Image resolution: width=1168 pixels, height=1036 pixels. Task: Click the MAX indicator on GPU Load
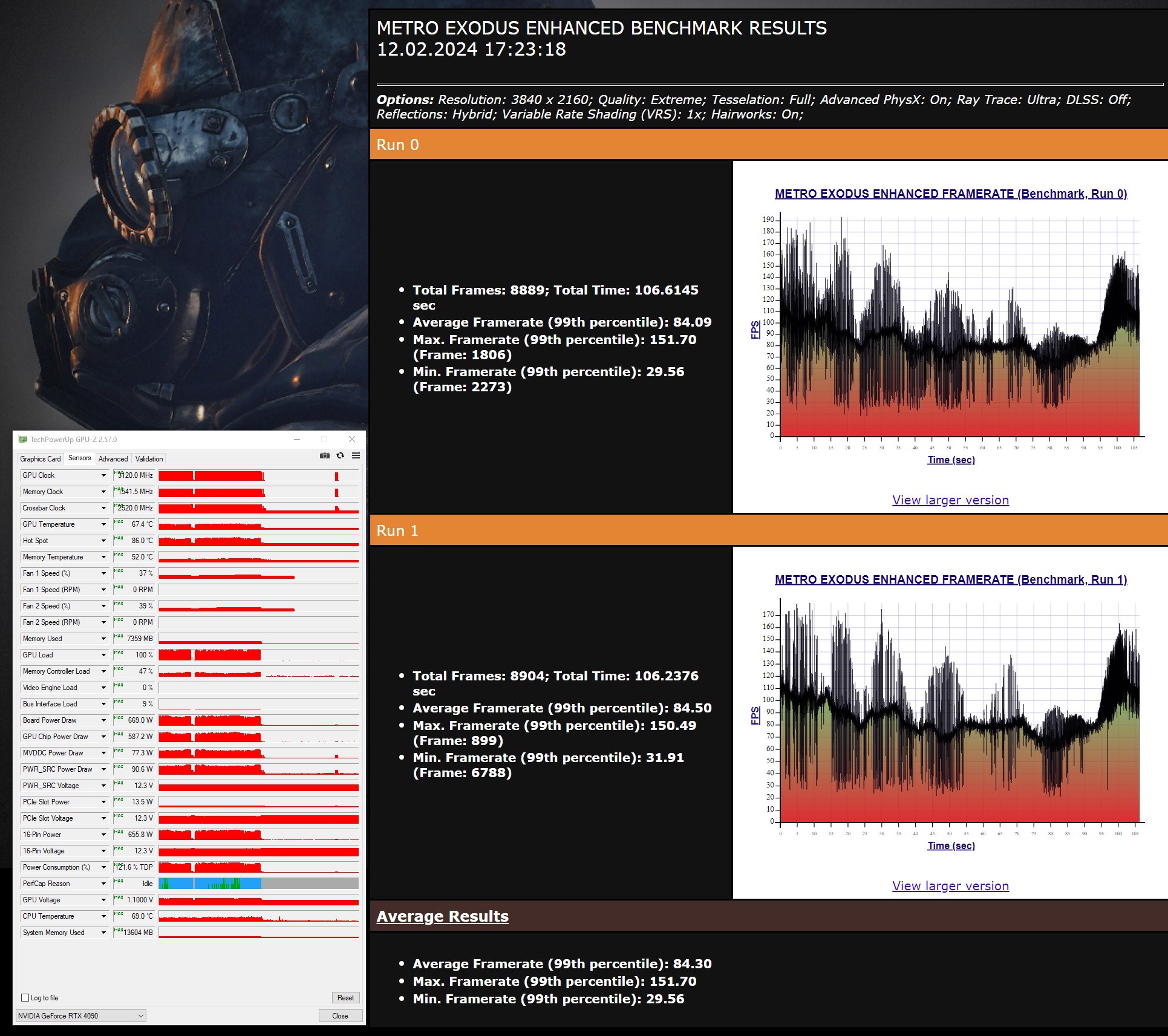pyautogui.click(x=119, y=653)
